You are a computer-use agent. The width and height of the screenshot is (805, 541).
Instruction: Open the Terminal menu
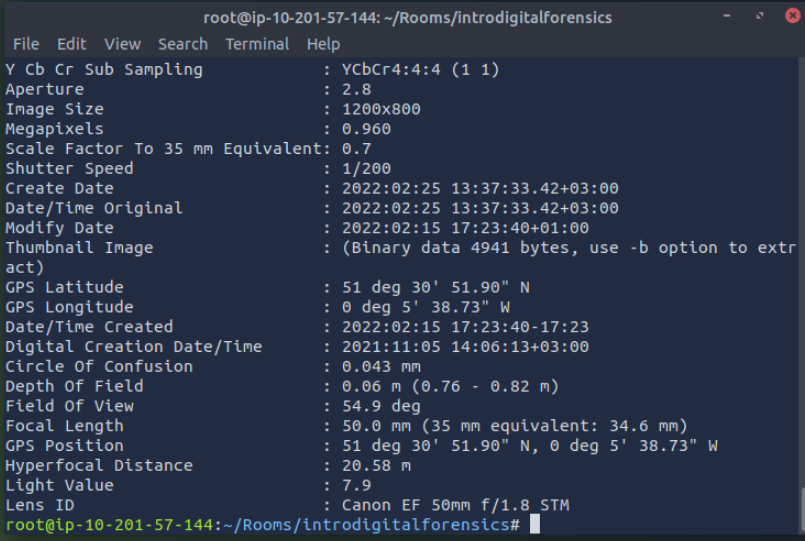pyautogui.click(x=257, y=44)
